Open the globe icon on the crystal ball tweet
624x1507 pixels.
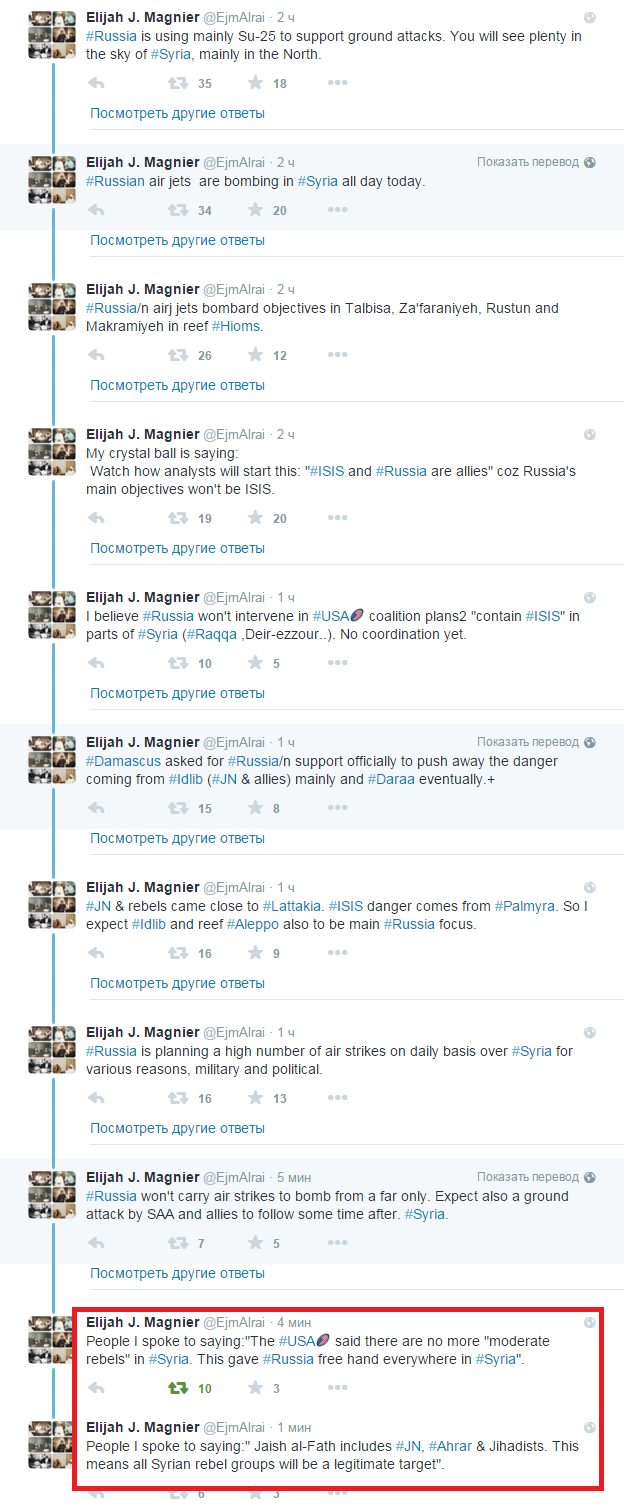[590, 434]
